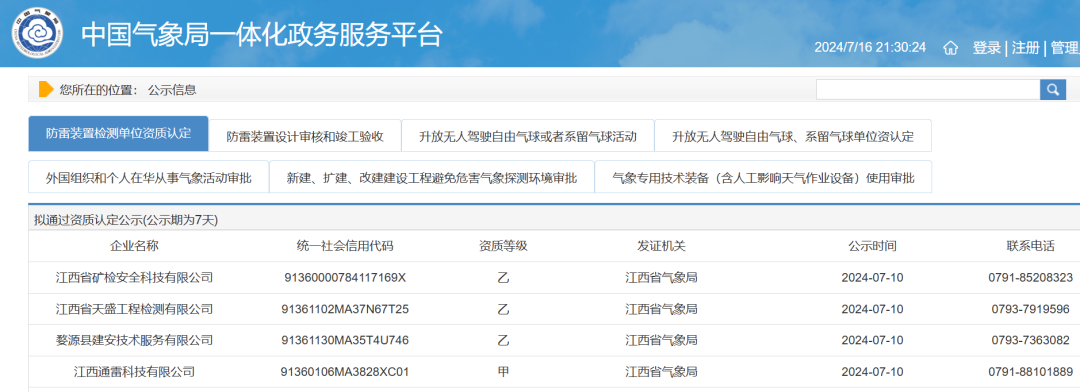This screenshot has width=1080, height=392.
Task: Click grade 乙 in 江西省矿检安全科技 row
Action: pos(503,278)
